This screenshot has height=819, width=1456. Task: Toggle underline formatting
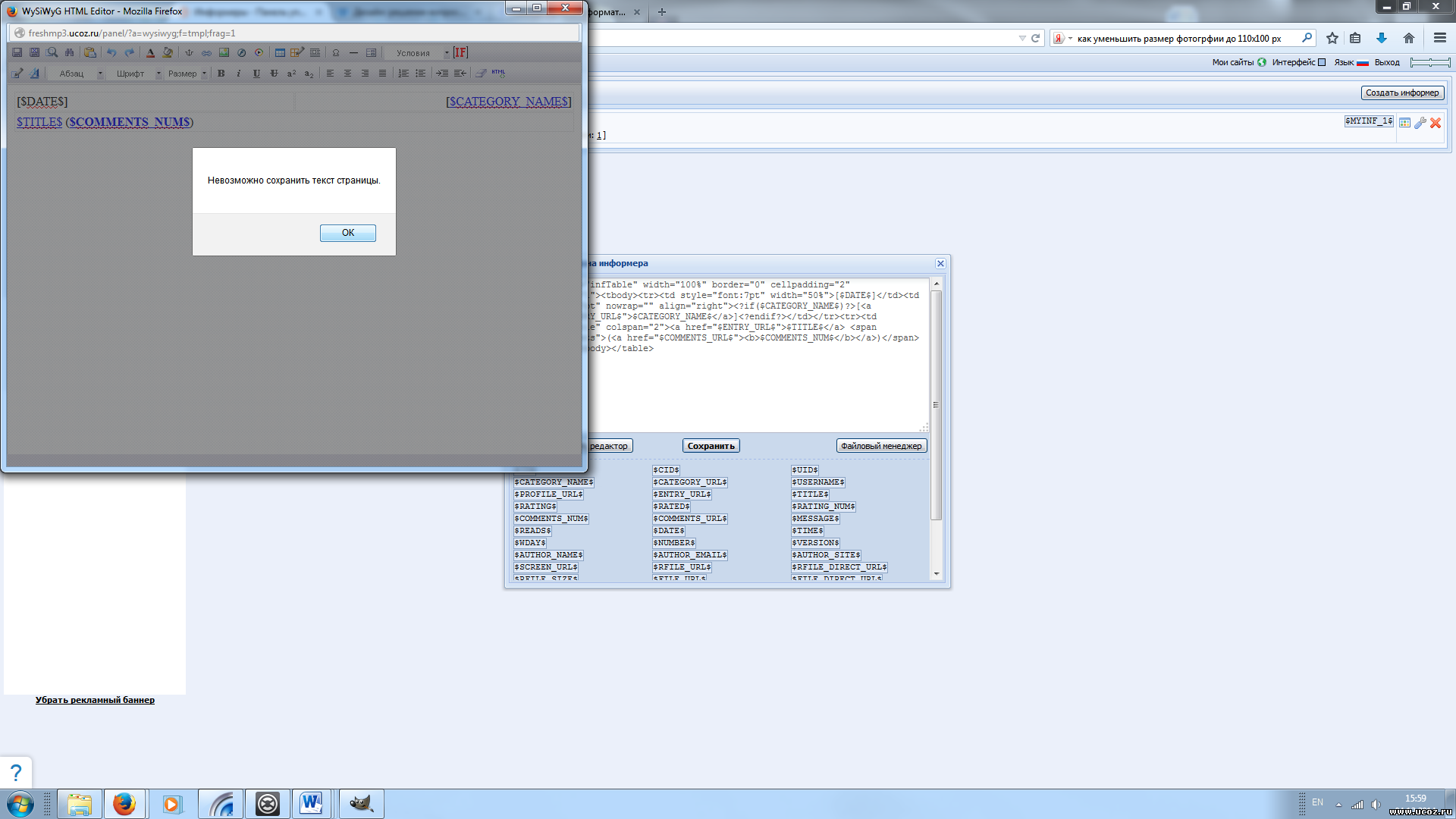pos(256,74)
